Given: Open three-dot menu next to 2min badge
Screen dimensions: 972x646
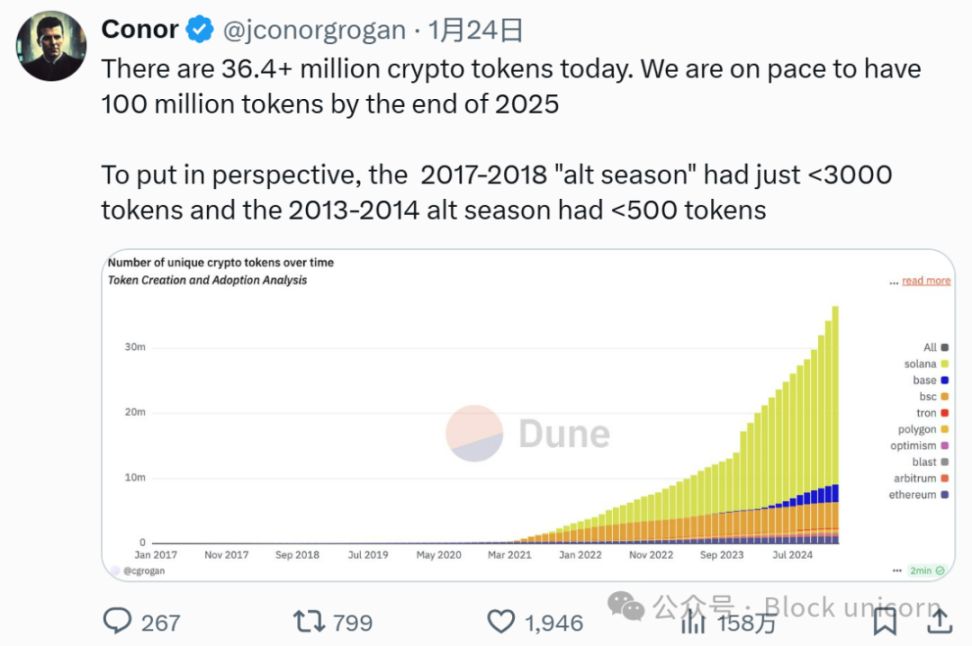Looking at the screenshot, I should click(x=897, y=570).
